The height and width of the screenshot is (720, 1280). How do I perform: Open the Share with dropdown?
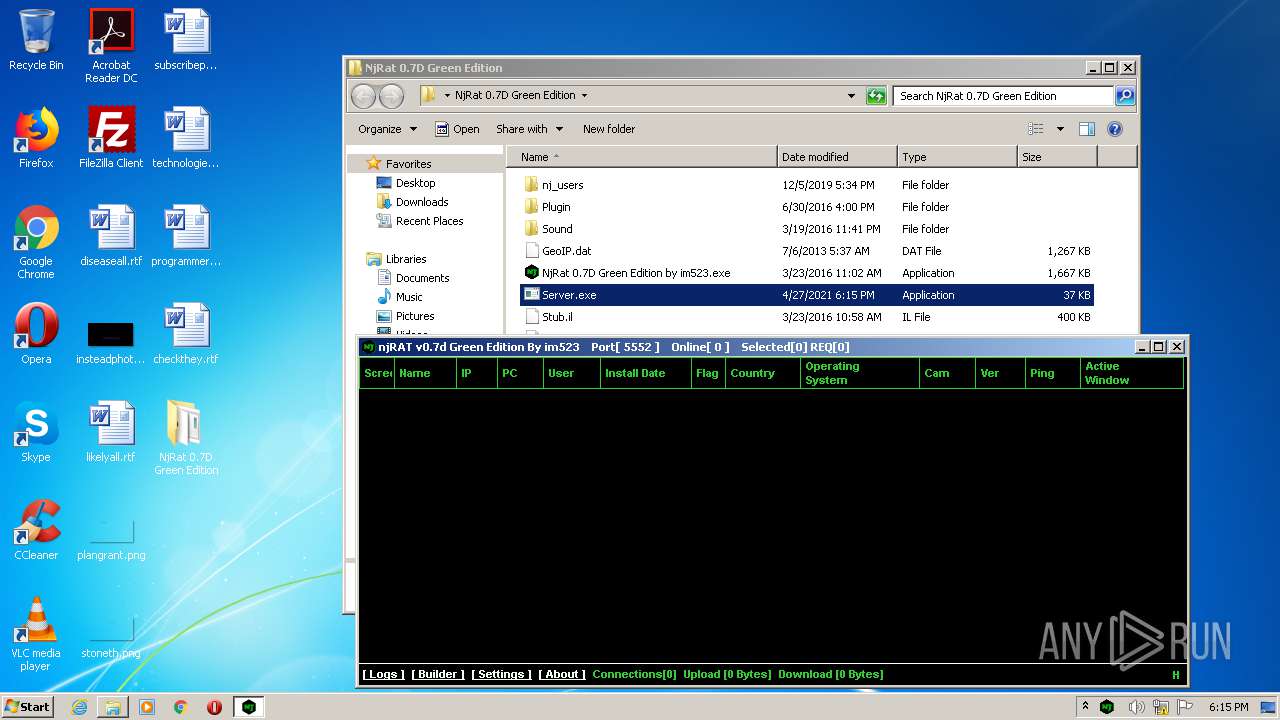pos(530,129)
